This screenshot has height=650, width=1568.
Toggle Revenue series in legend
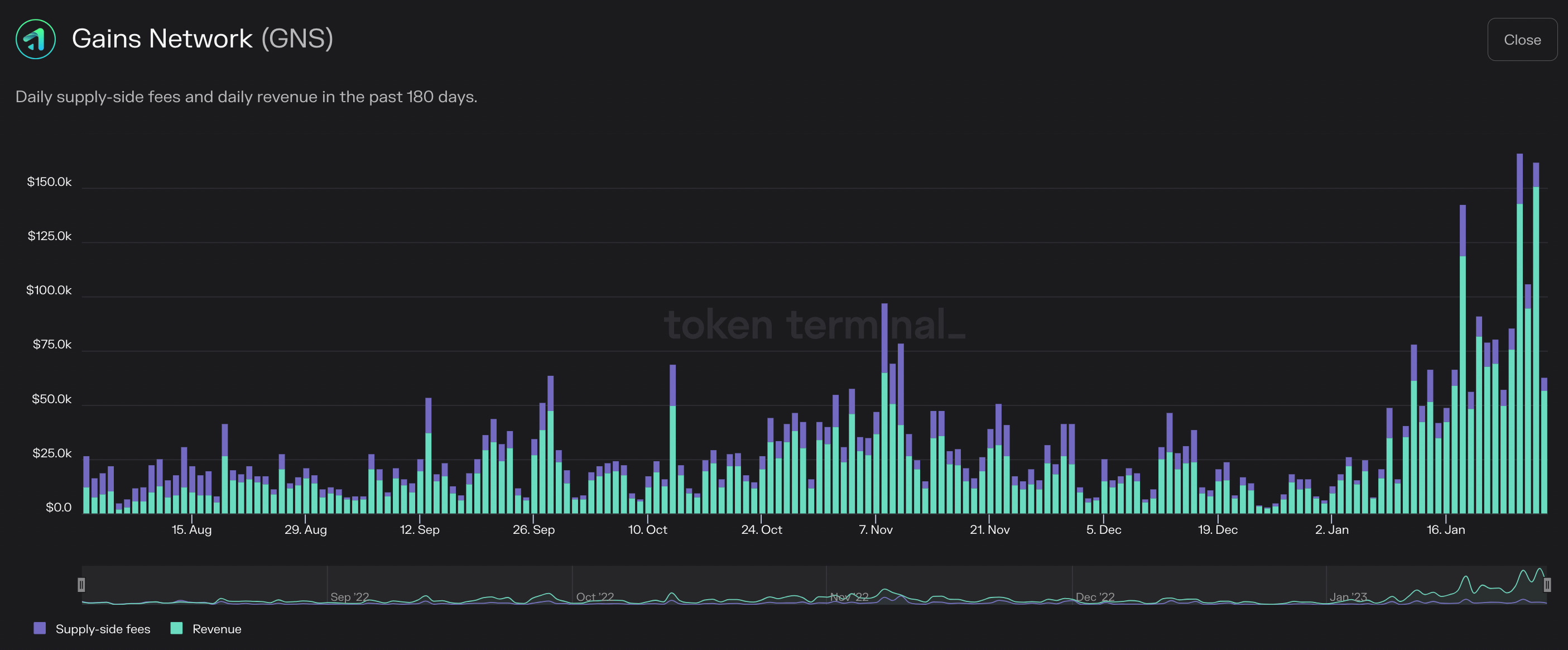click(x=216, y=629)
